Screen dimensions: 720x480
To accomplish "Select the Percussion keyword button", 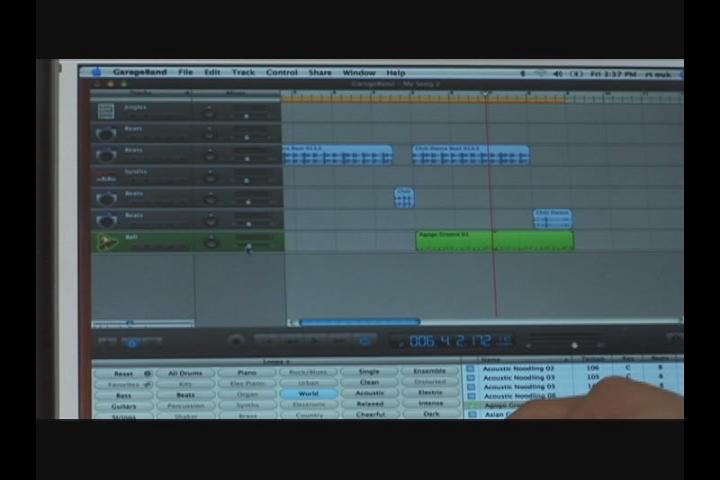I will 186,406.
